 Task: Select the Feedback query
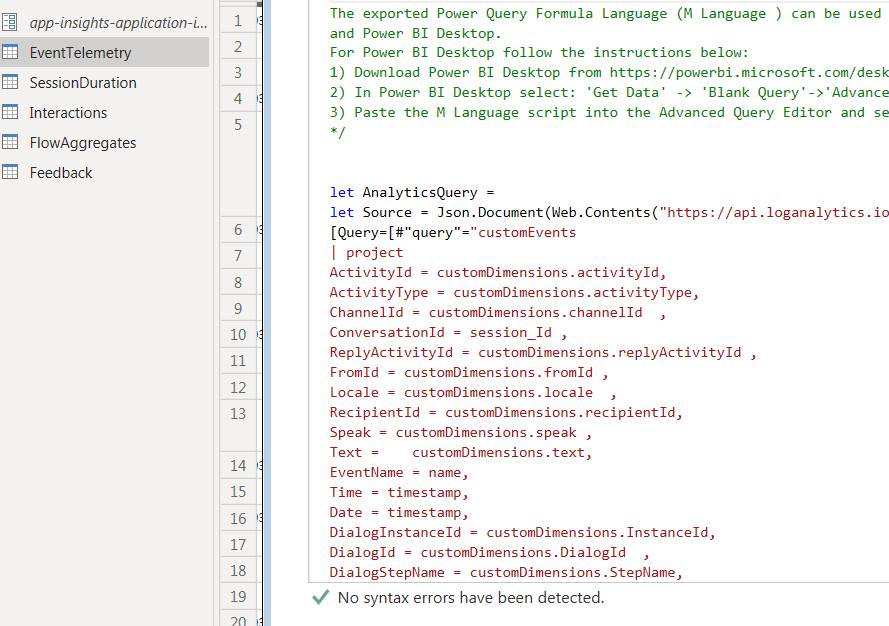pos(61,173)
